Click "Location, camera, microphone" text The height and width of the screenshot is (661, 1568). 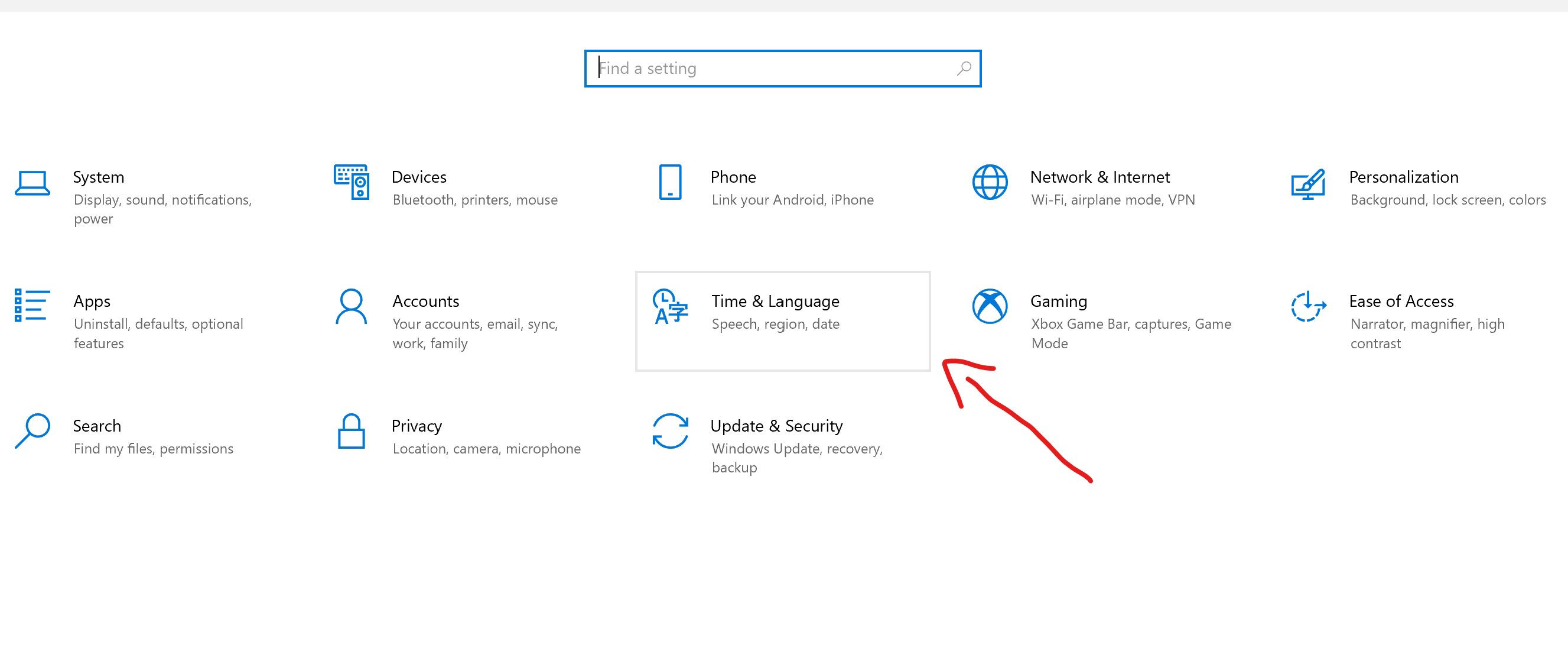pyautogui.click(x=486, y=449)
